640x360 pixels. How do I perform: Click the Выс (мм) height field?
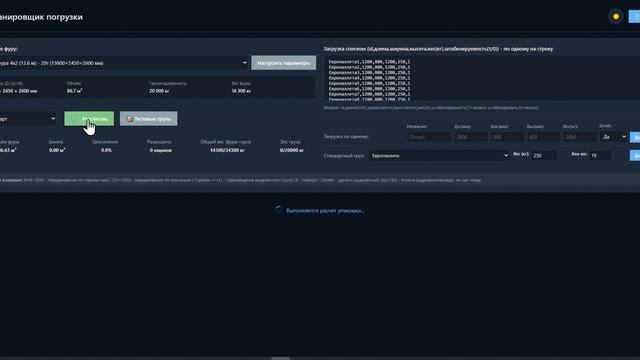pyautogui.click(x=544, y=137)
